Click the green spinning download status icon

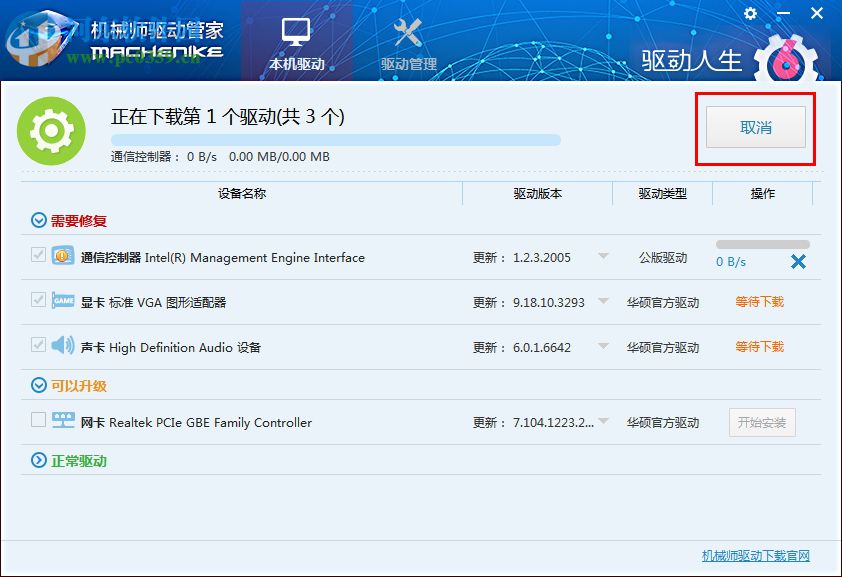(x=52, y=130)
